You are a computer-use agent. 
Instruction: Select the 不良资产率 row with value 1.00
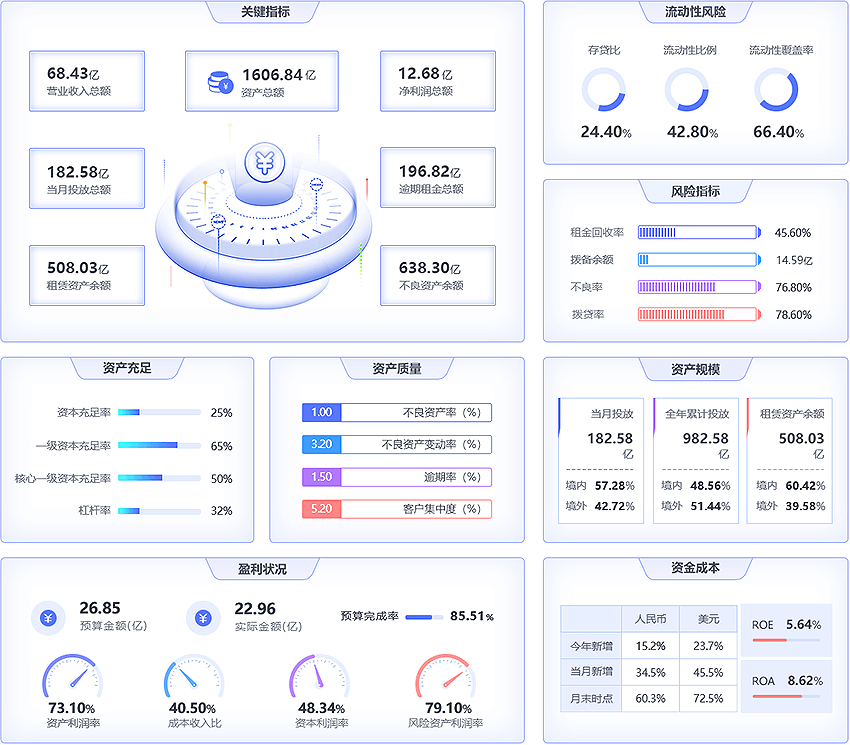(397, 412)
